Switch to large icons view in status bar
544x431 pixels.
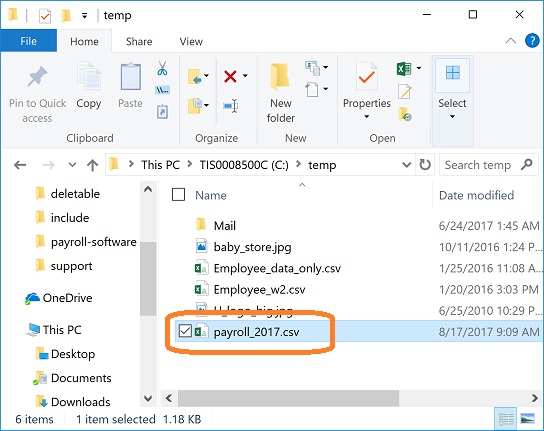(527, 419)
